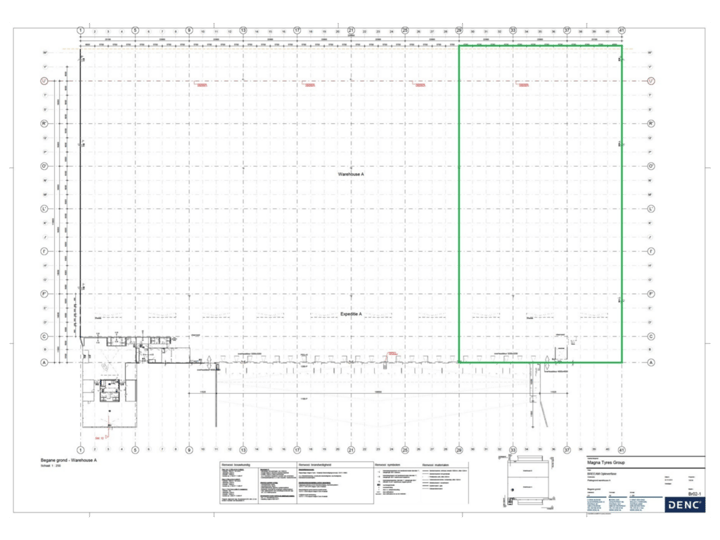Click the DENC logo in title block
Viewport: 720px width, 540px height.
[x=685, y=505]
